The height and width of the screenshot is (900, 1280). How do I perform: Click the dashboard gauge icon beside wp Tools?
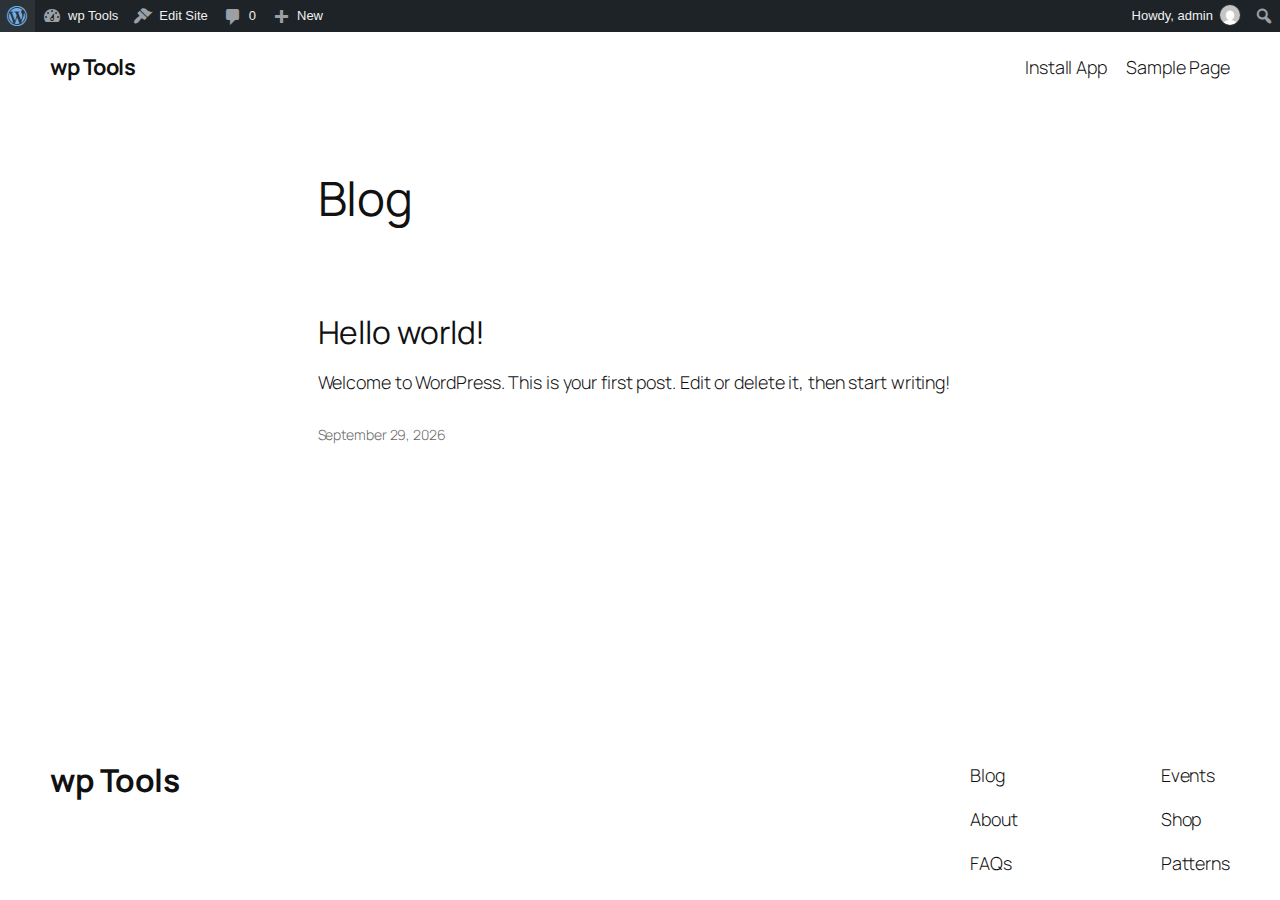click(52, 16)
